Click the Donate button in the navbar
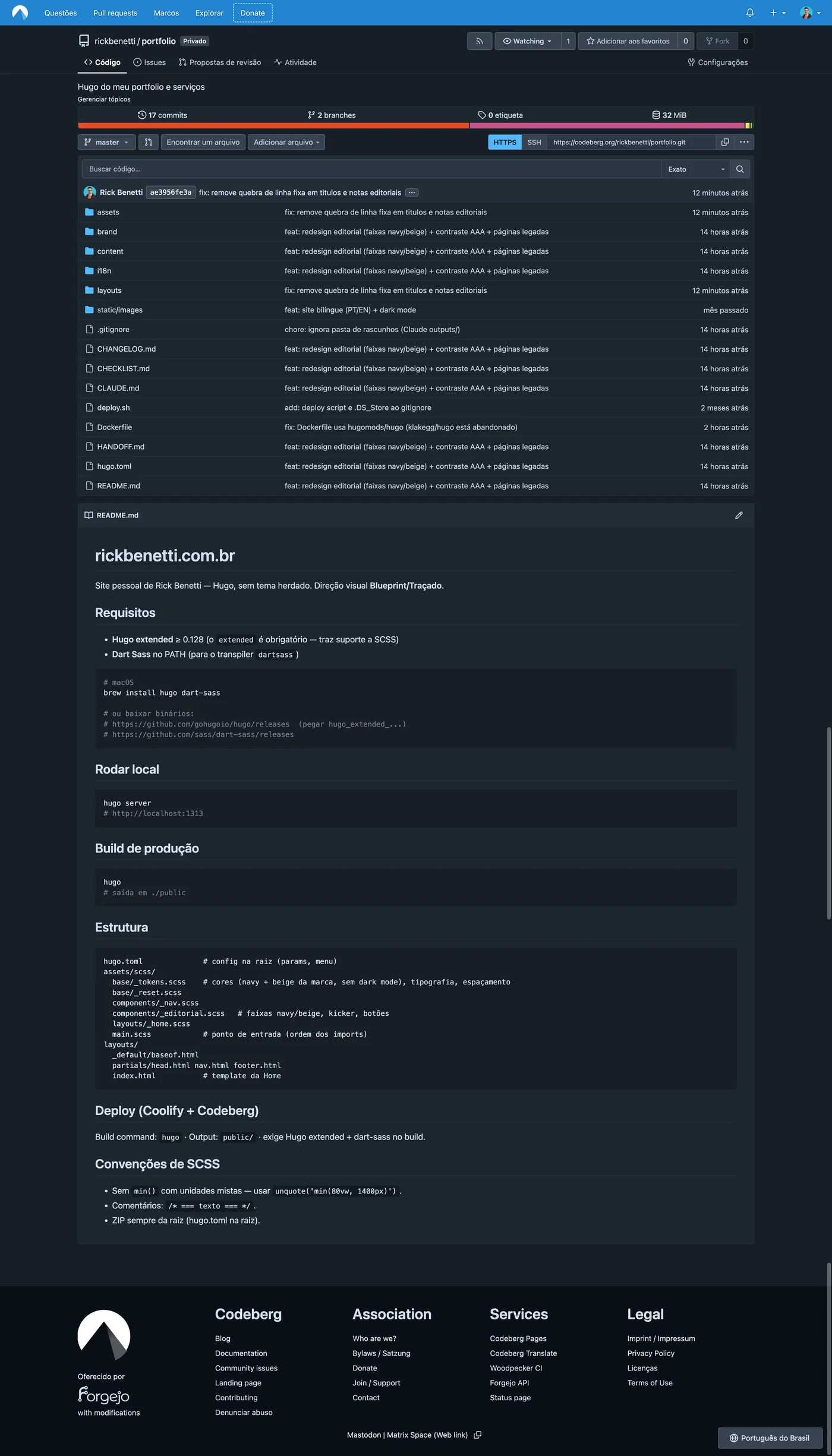 pos(253,12)
